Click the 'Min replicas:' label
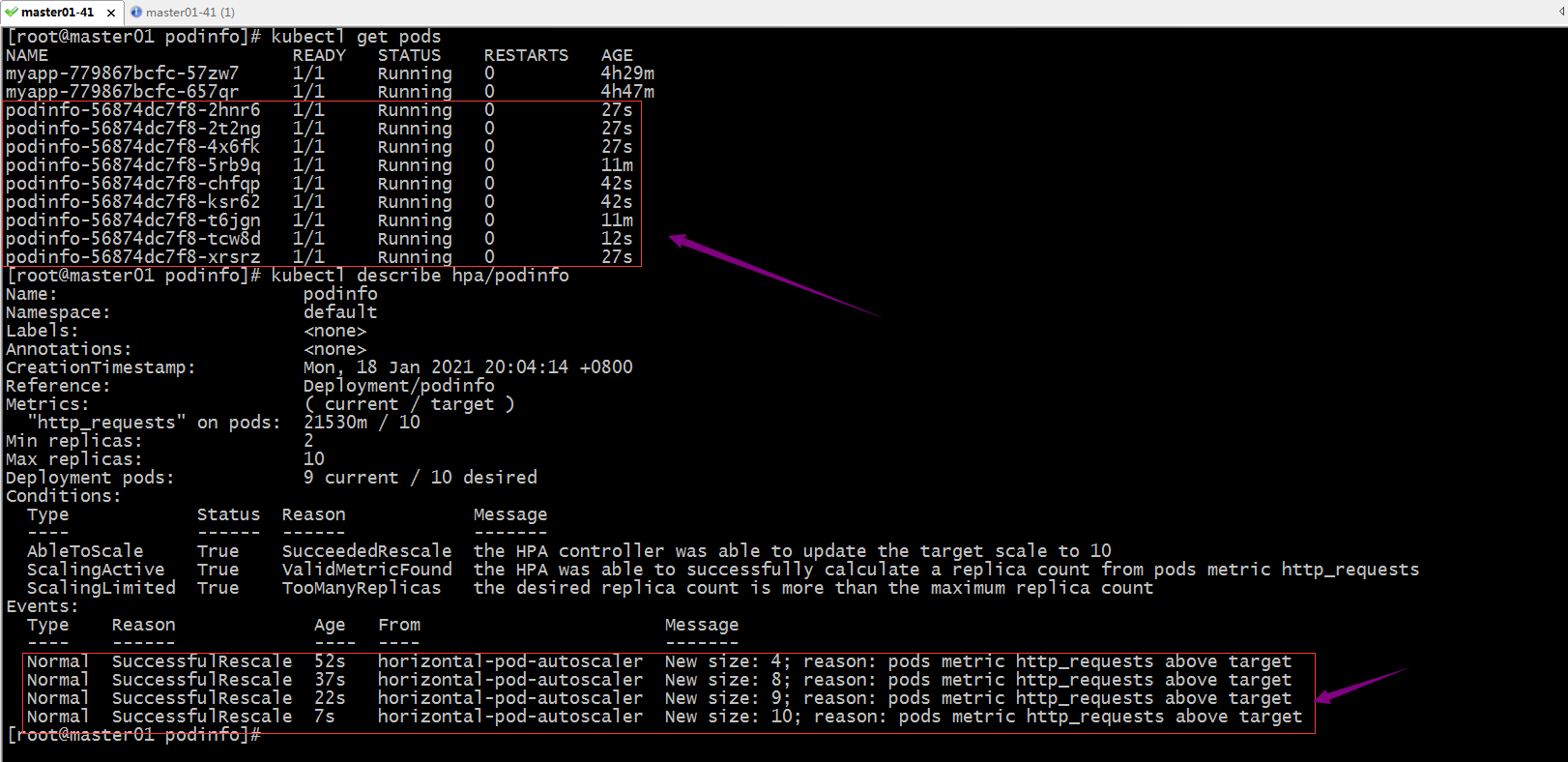Image resolution: width=1568 pixels, height=762 pixels. tap(73, 441)
